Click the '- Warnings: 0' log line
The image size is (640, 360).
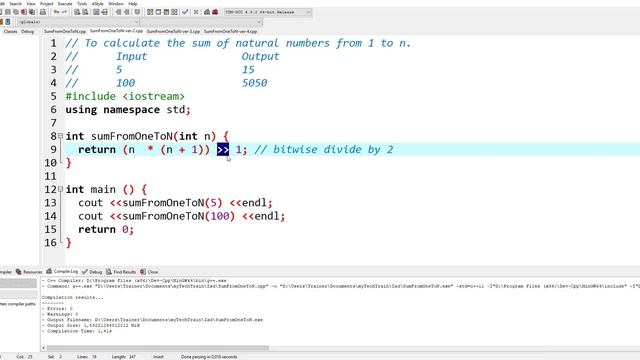60,314
